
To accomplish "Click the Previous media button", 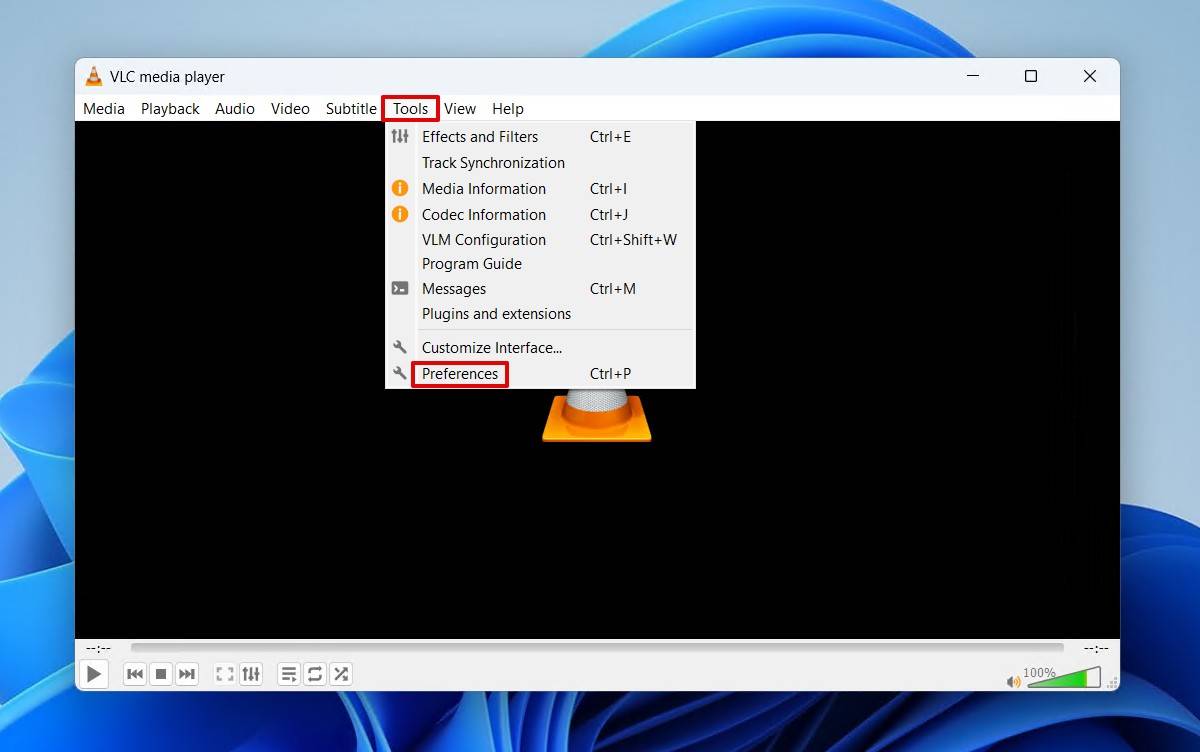I will [135, 674].
